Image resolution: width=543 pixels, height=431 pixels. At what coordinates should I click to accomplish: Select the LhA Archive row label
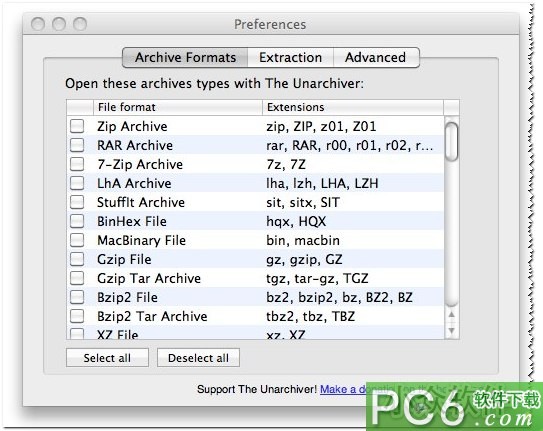(x=134, y=183)
